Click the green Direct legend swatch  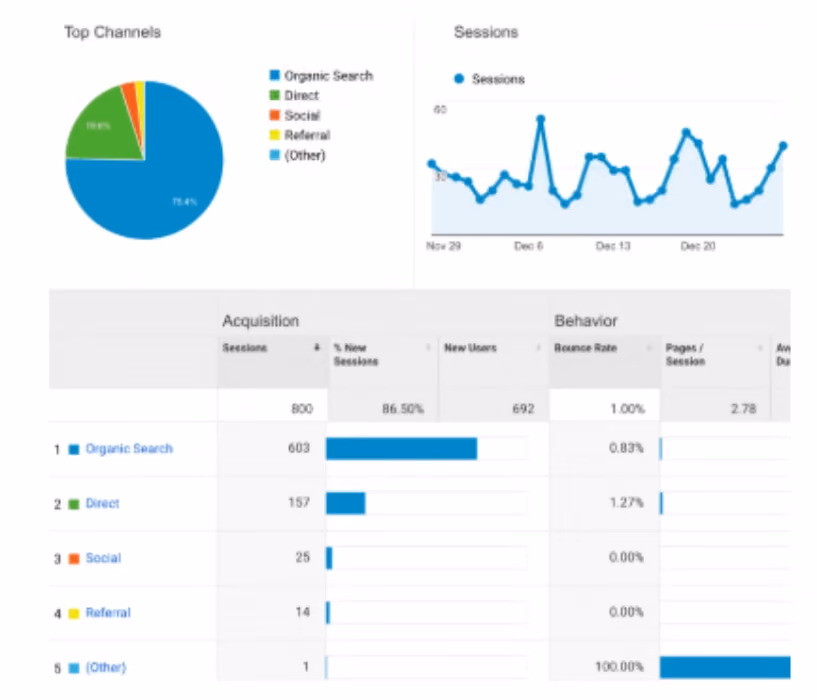(x=275, y=95)
